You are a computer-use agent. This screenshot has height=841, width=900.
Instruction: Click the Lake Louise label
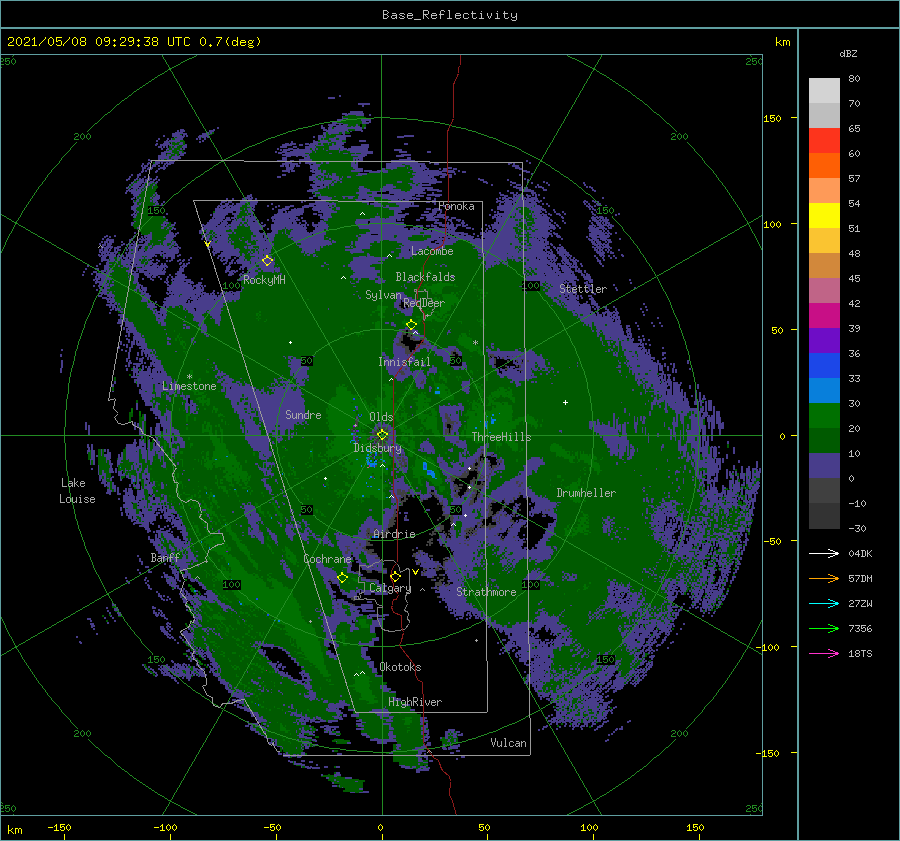pyautogui.click(x=77, y=491)
